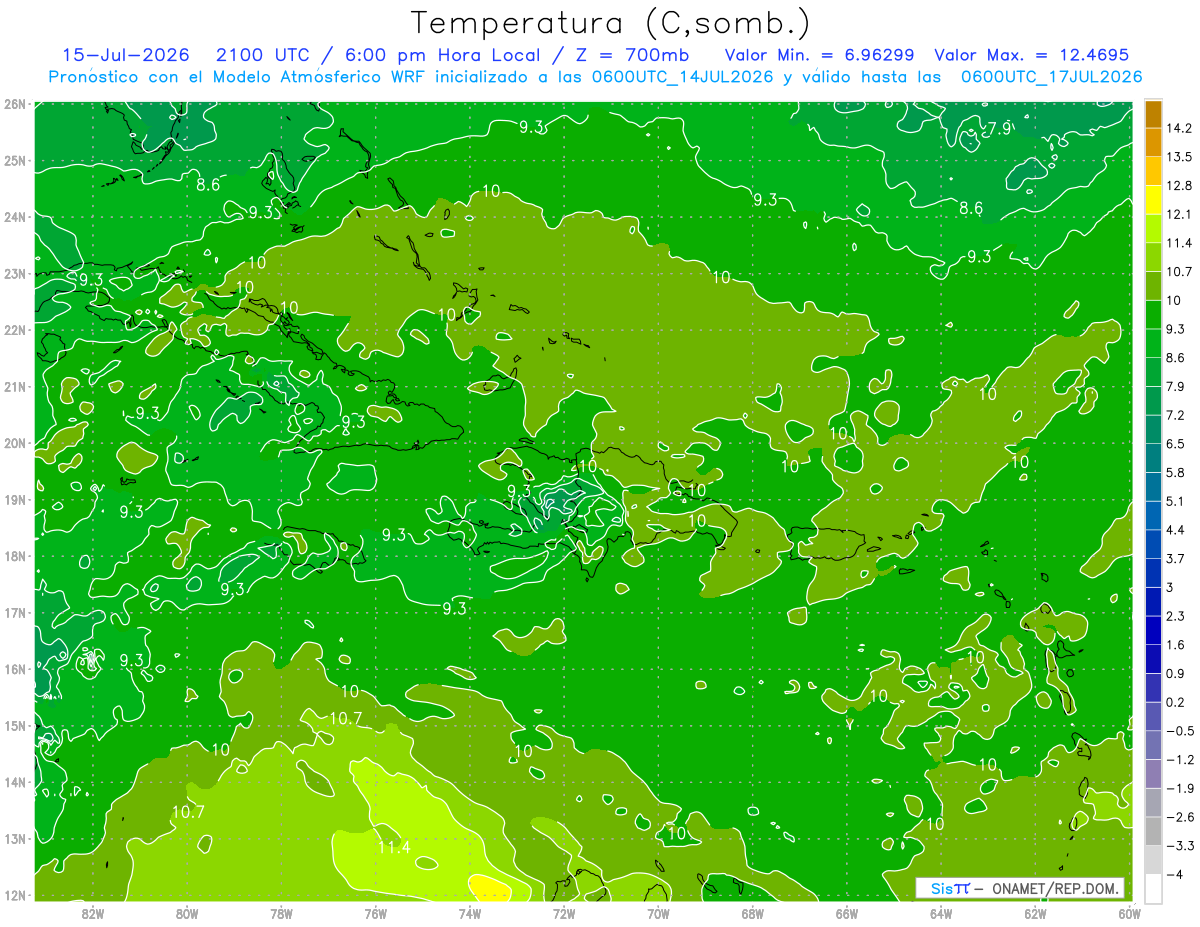
Task: Click "Valor Max. = 12.4695" in the header
Action: 1032,55
